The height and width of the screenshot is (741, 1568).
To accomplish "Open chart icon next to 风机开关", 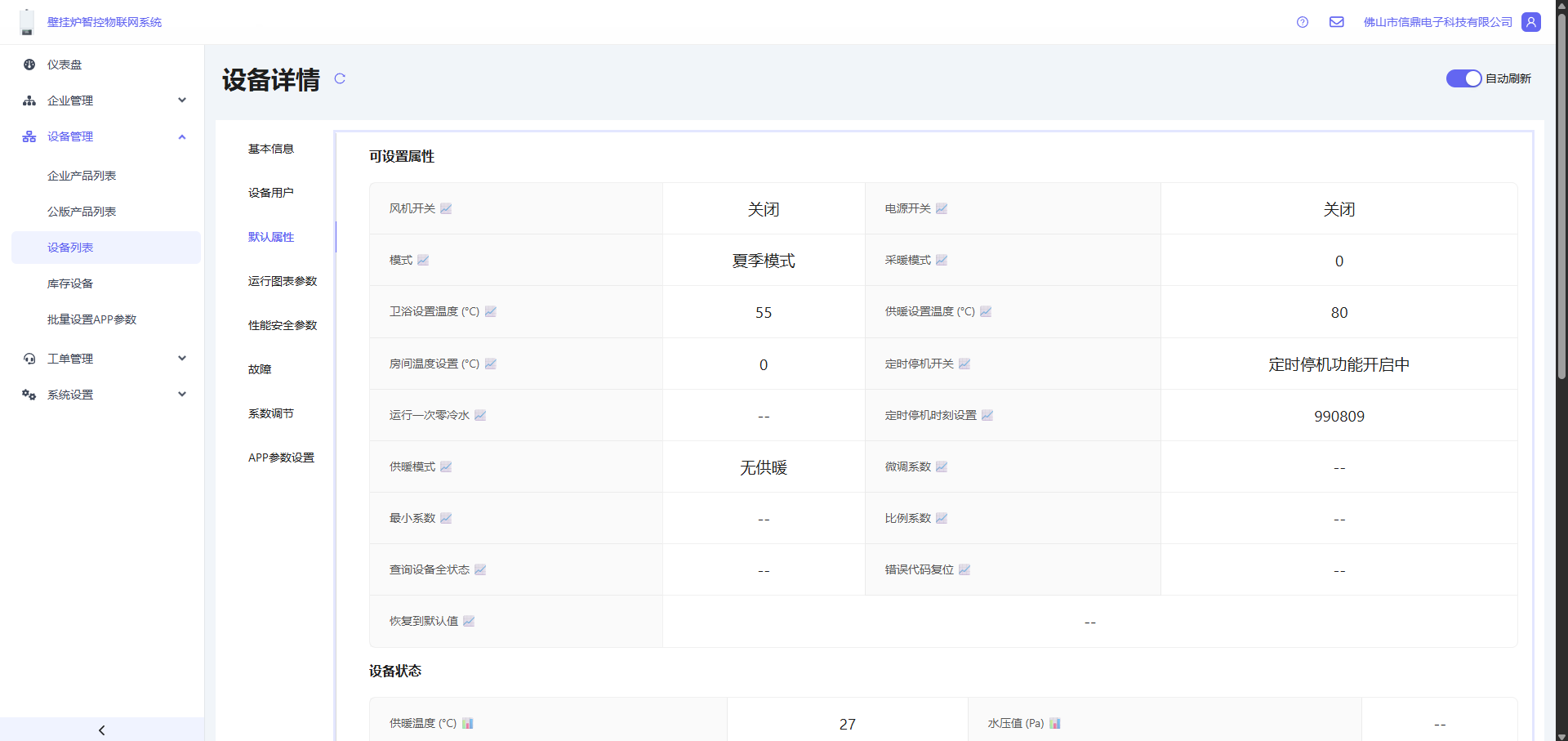I will click(446, 208).
